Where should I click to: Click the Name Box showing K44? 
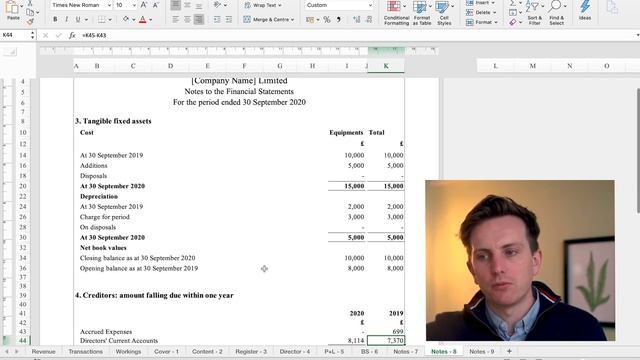pyautogui.click(x=15, y=36)
